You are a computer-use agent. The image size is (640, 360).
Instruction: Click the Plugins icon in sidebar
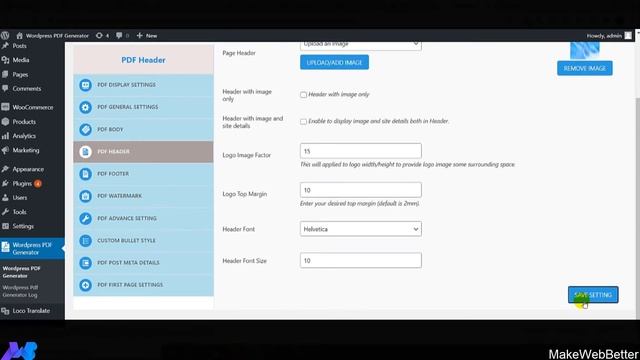pyautogui.click(x=5, y=184)
